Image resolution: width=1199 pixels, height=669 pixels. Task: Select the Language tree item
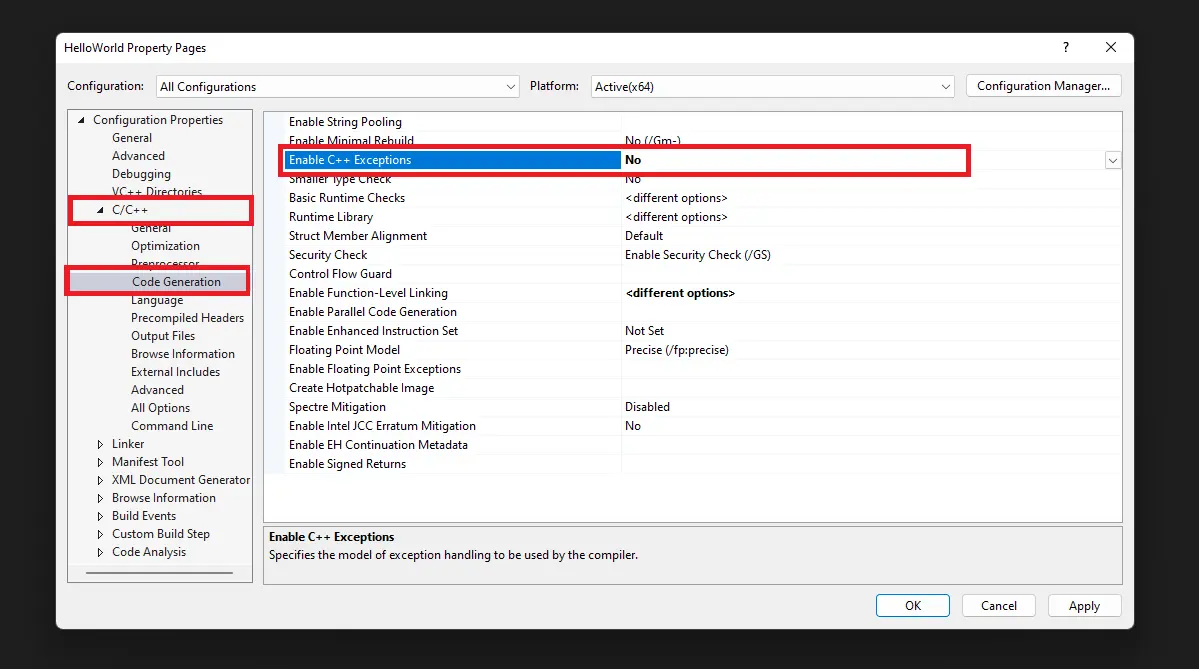(157, 300)
